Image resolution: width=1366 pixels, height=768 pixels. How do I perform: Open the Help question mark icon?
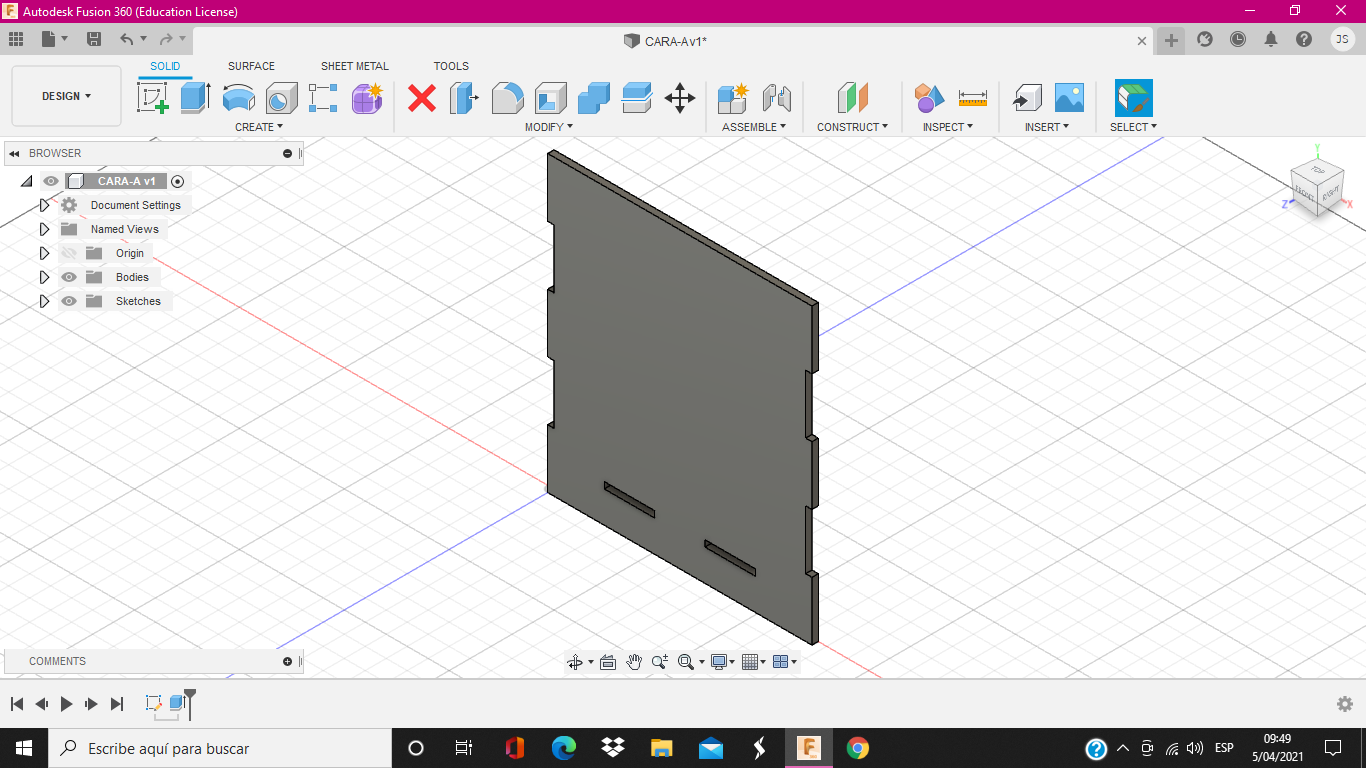(x=1304, y=39)
